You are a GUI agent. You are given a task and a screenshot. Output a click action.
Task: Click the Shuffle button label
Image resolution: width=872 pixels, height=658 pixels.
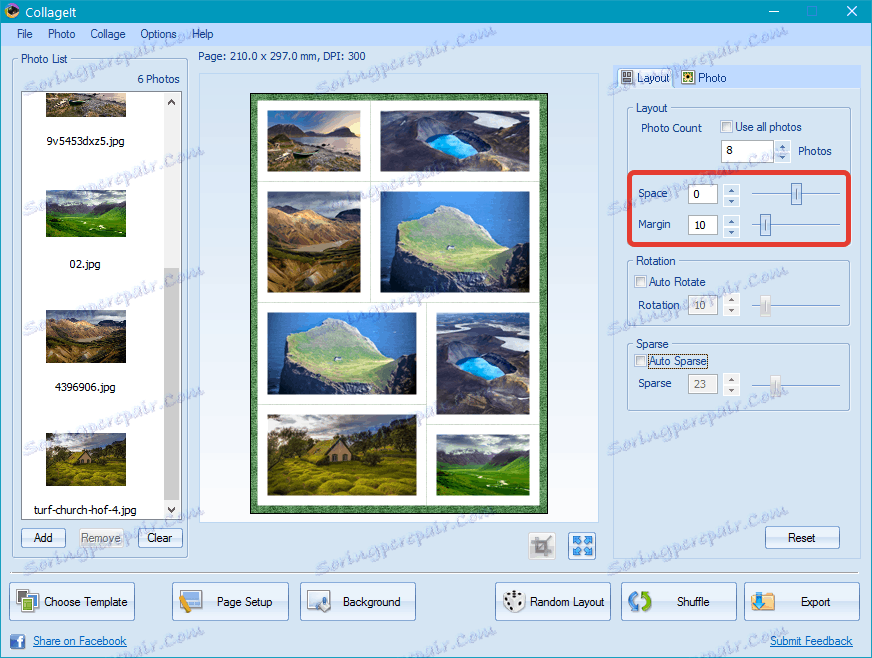693,602
